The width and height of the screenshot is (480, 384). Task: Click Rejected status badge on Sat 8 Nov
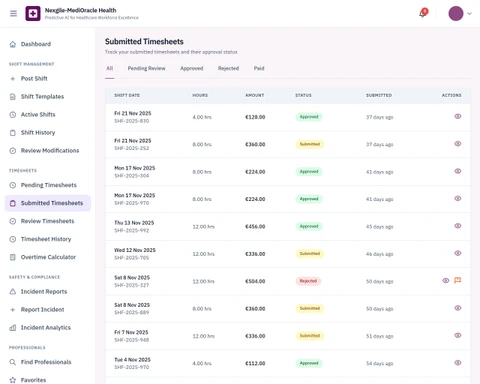[x=308, y=281]
